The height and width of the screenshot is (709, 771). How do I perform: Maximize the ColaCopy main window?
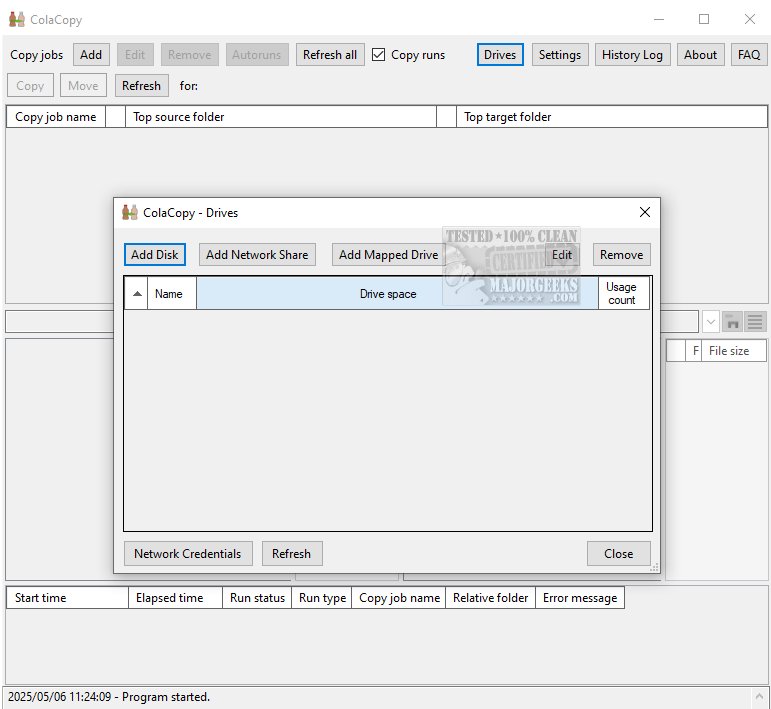(704, 19)
